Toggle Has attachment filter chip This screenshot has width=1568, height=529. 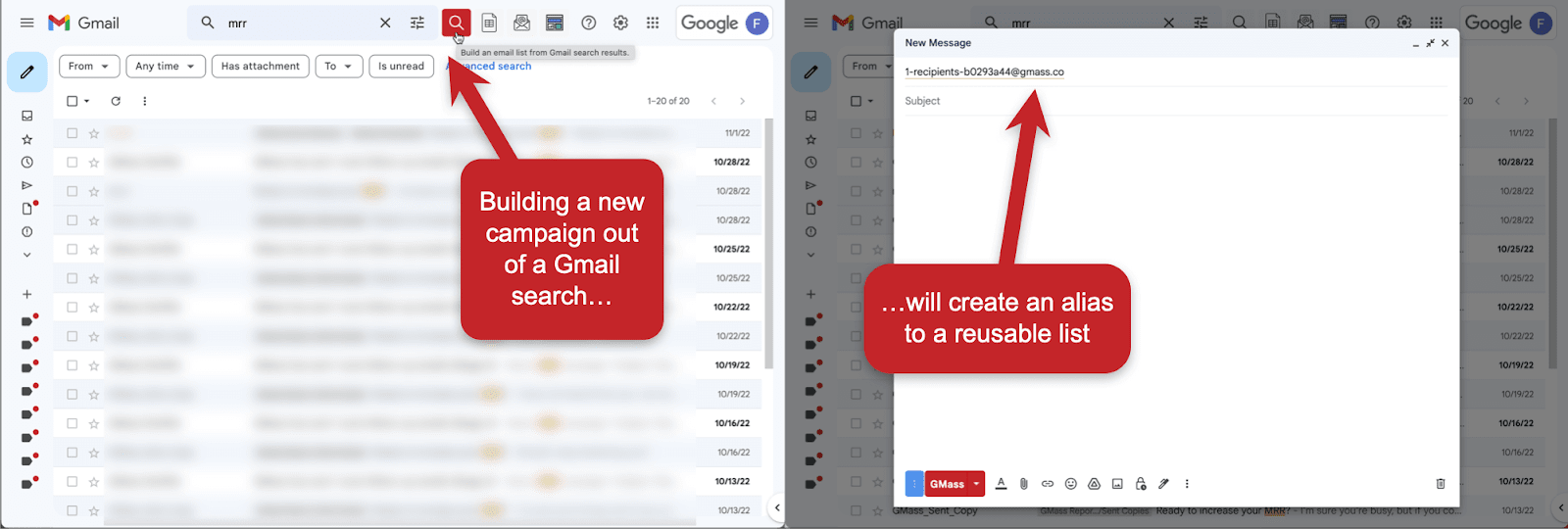[x=261, y=67]
